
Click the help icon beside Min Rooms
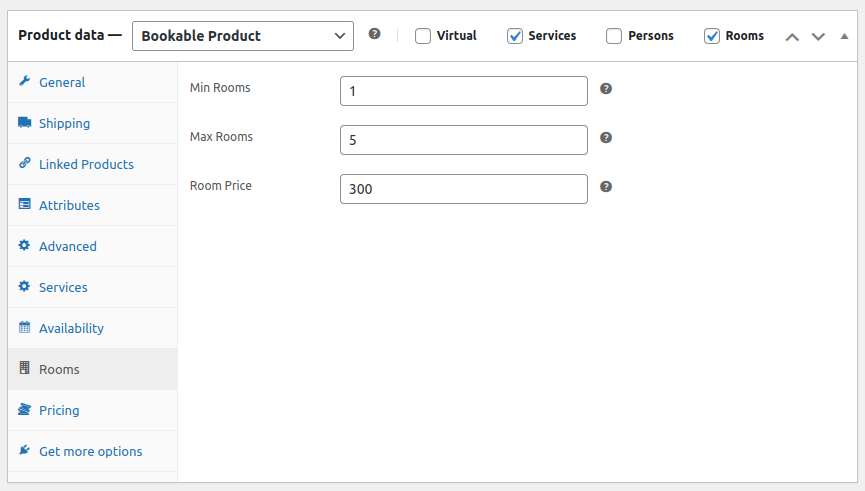tap(606, 89)
